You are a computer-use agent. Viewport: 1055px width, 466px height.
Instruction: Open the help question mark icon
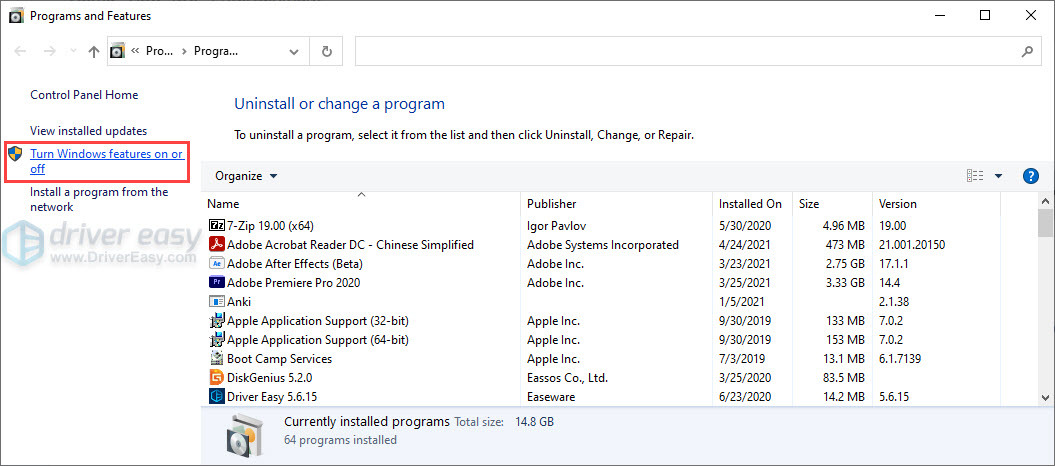pyautogui.click(x=1030, y=176)
